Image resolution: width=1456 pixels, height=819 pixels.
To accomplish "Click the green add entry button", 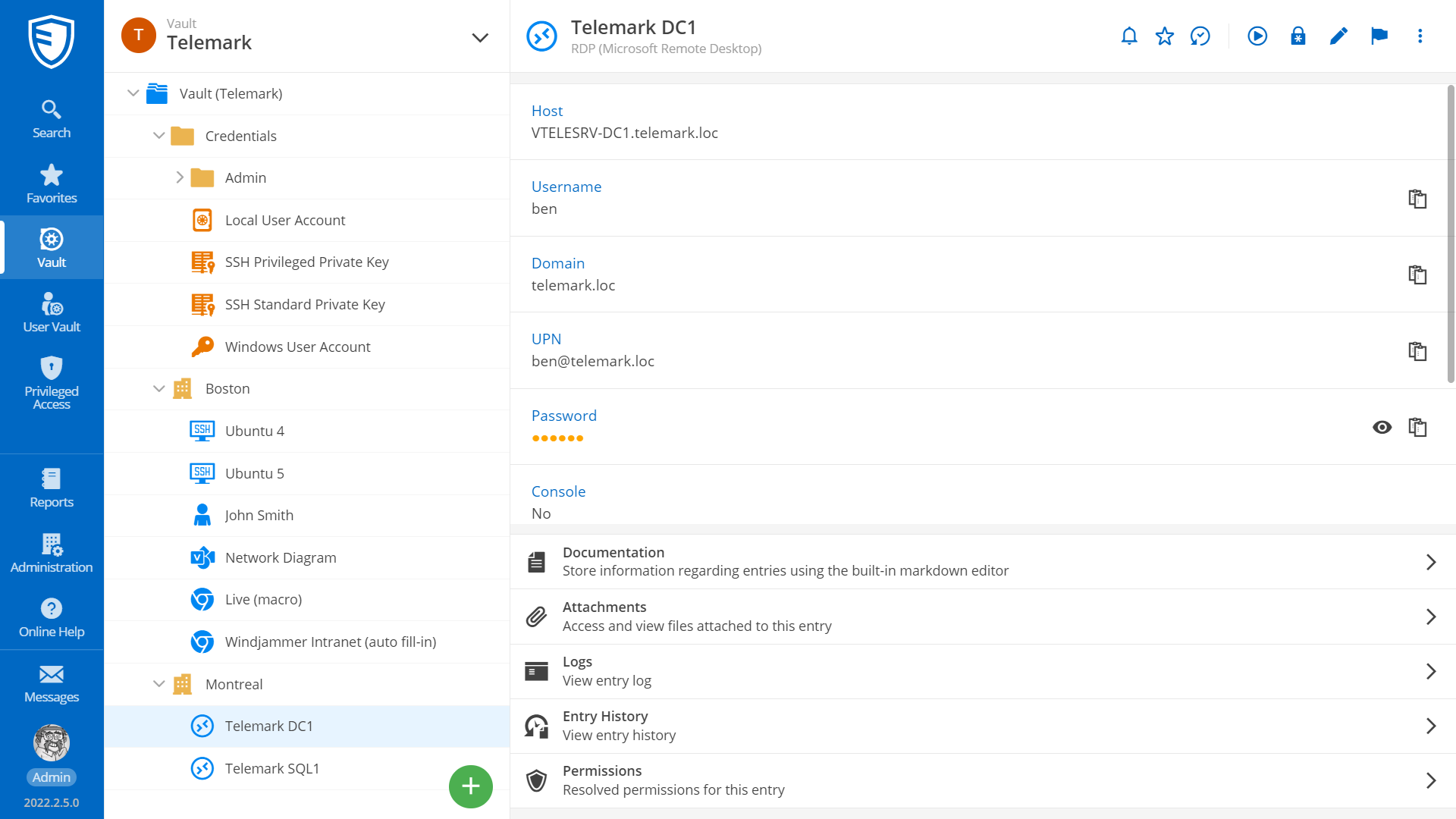I will [x=470, y=786].
